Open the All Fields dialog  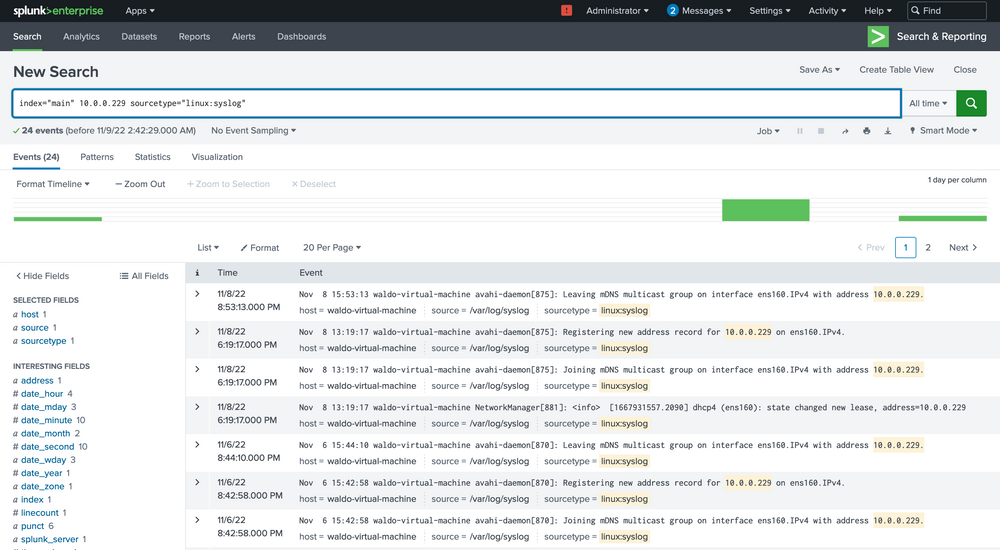(x=144, y=276)
